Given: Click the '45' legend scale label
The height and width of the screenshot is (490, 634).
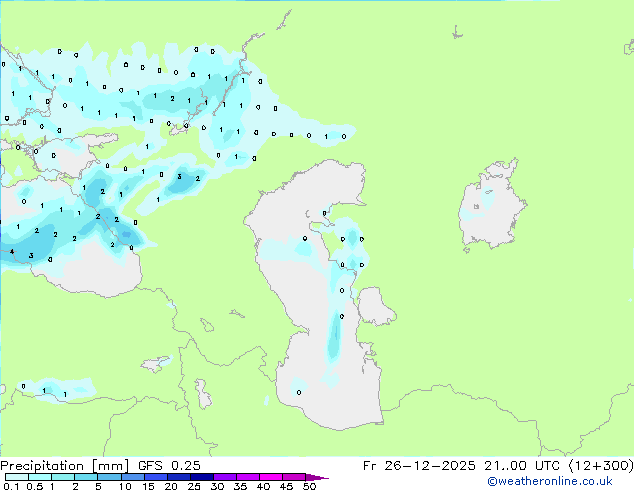Looking at the screenshot, I should coord(286,486).
